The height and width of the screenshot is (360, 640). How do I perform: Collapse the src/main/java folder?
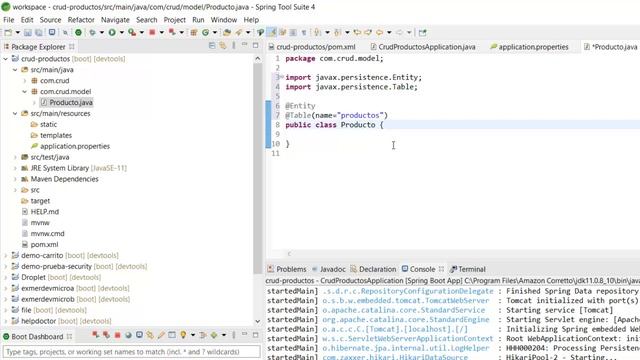pos(15,70)
